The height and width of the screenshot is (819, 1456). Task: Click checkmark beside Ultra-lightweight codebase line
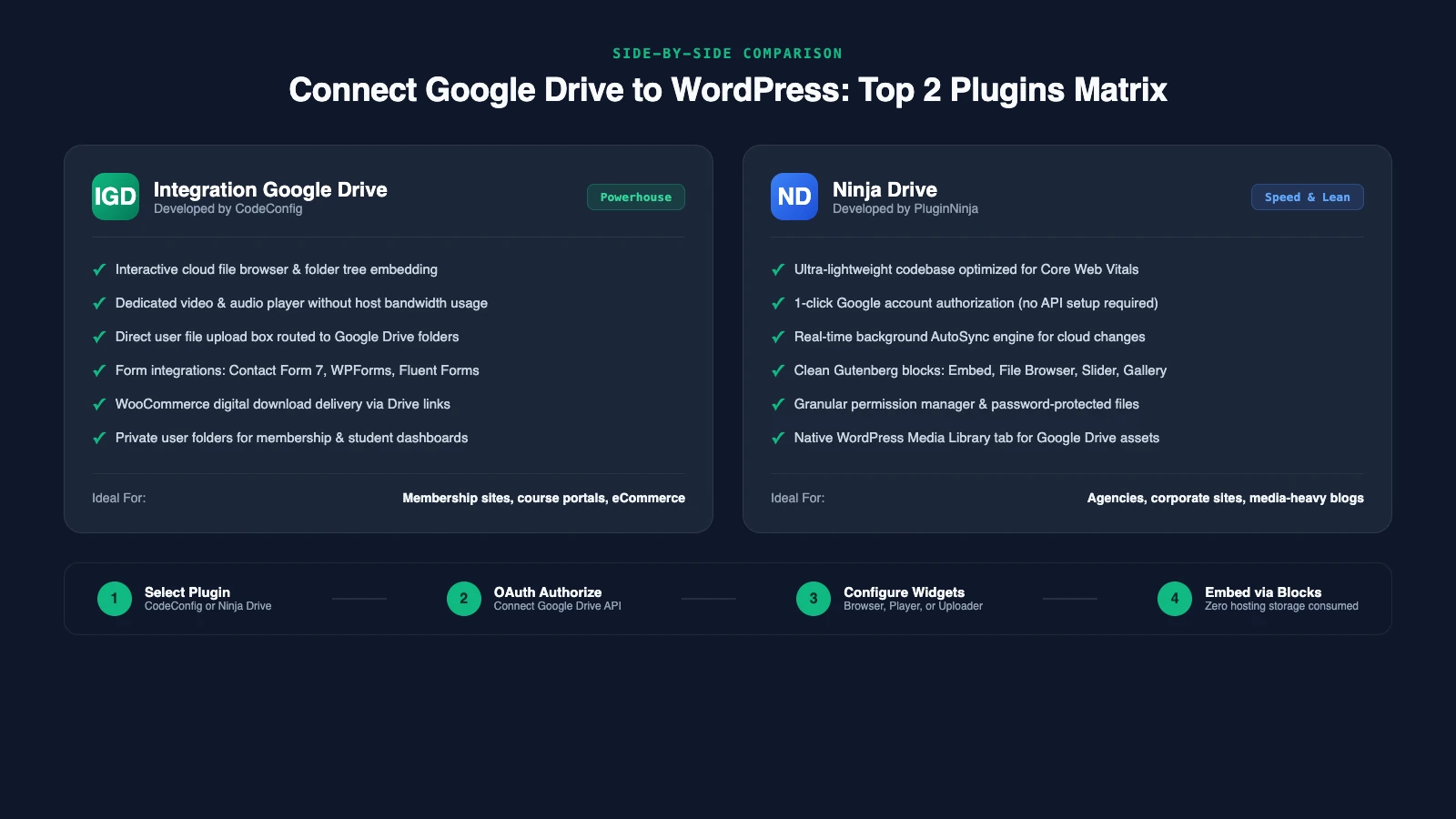[778, 269]
